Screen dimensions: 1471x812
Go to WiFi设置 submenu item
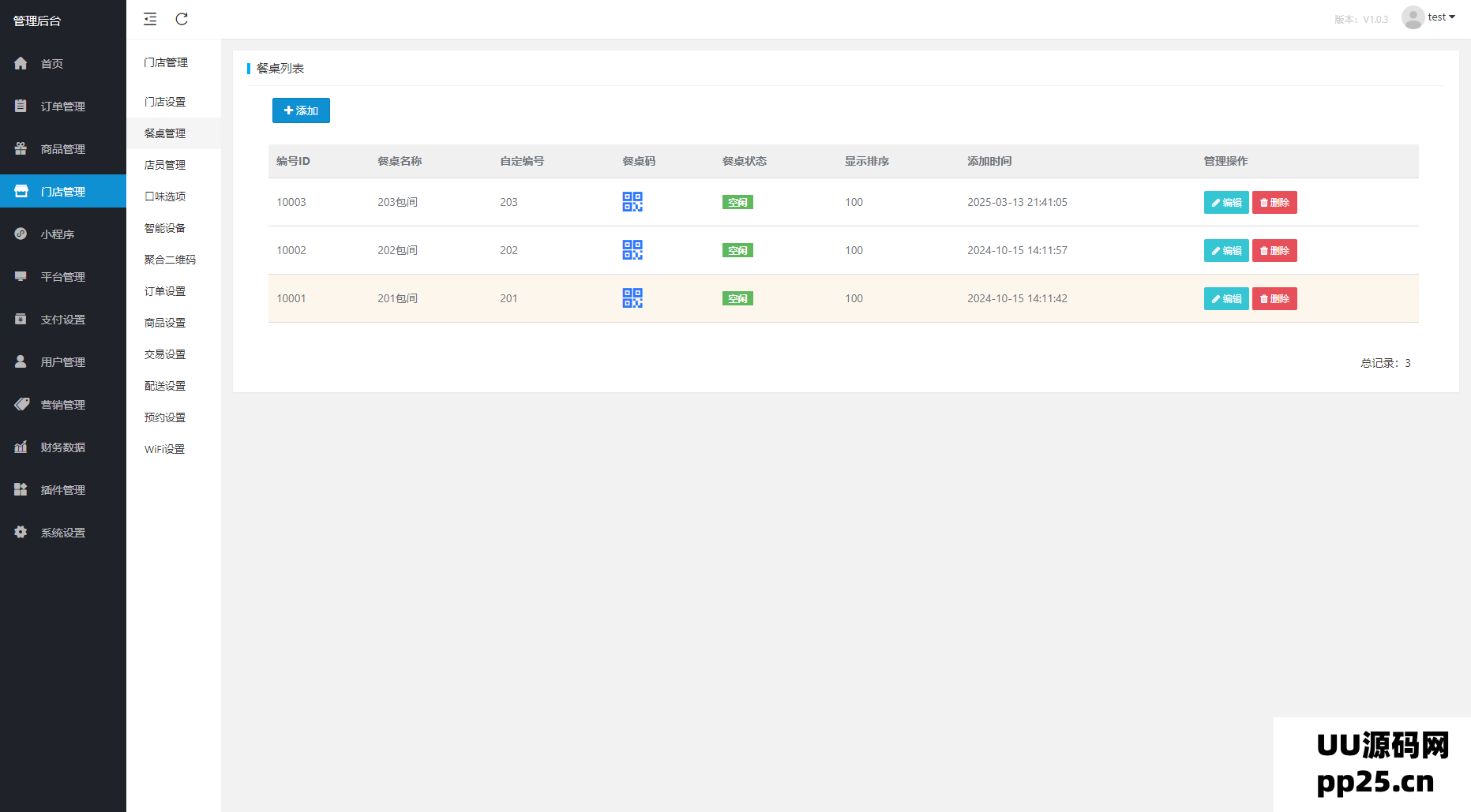pos(164,449)
